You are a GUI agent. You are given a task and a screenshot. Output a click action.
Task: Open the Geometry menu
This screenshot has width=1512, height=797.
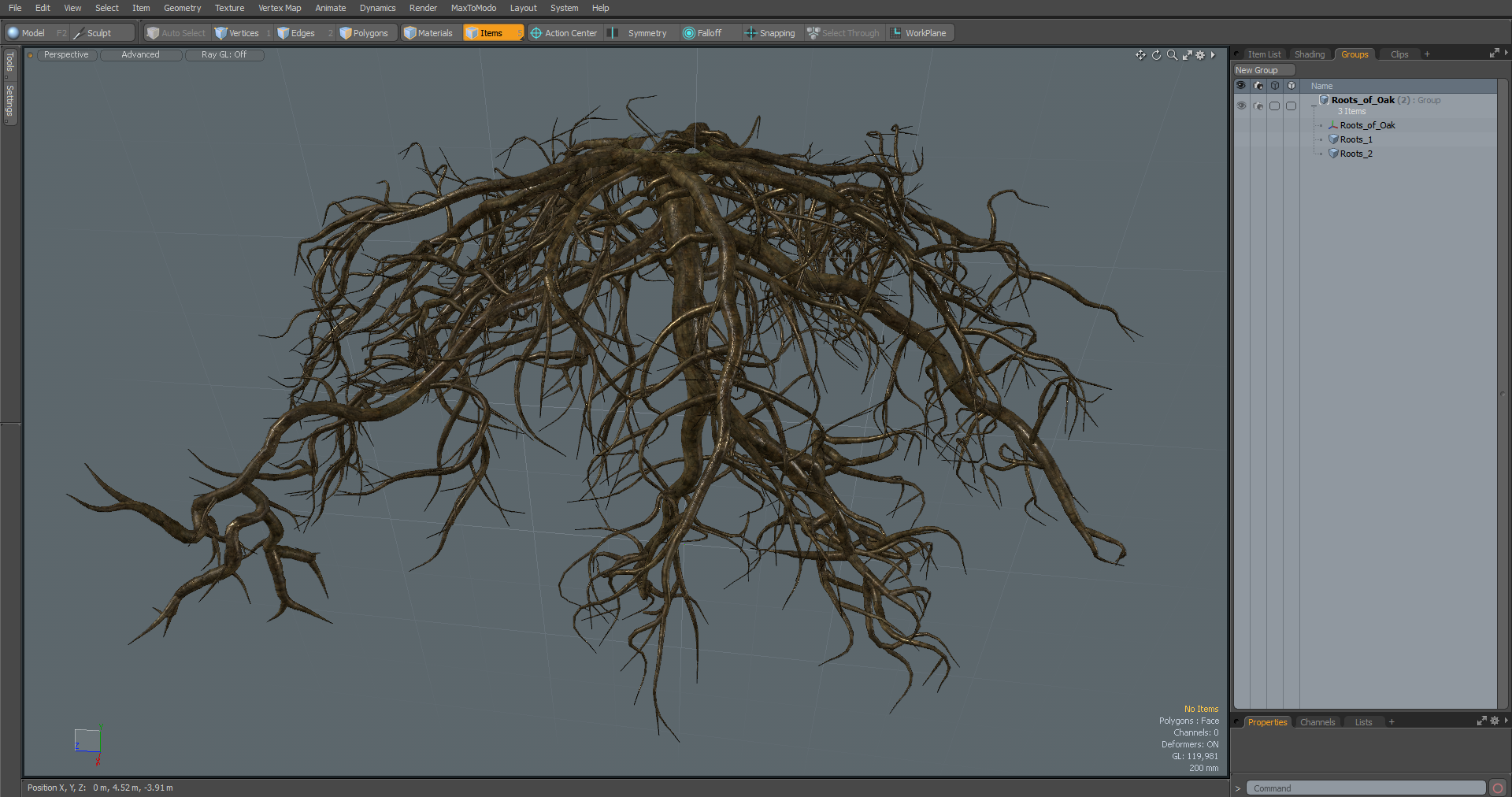(182, 8)
